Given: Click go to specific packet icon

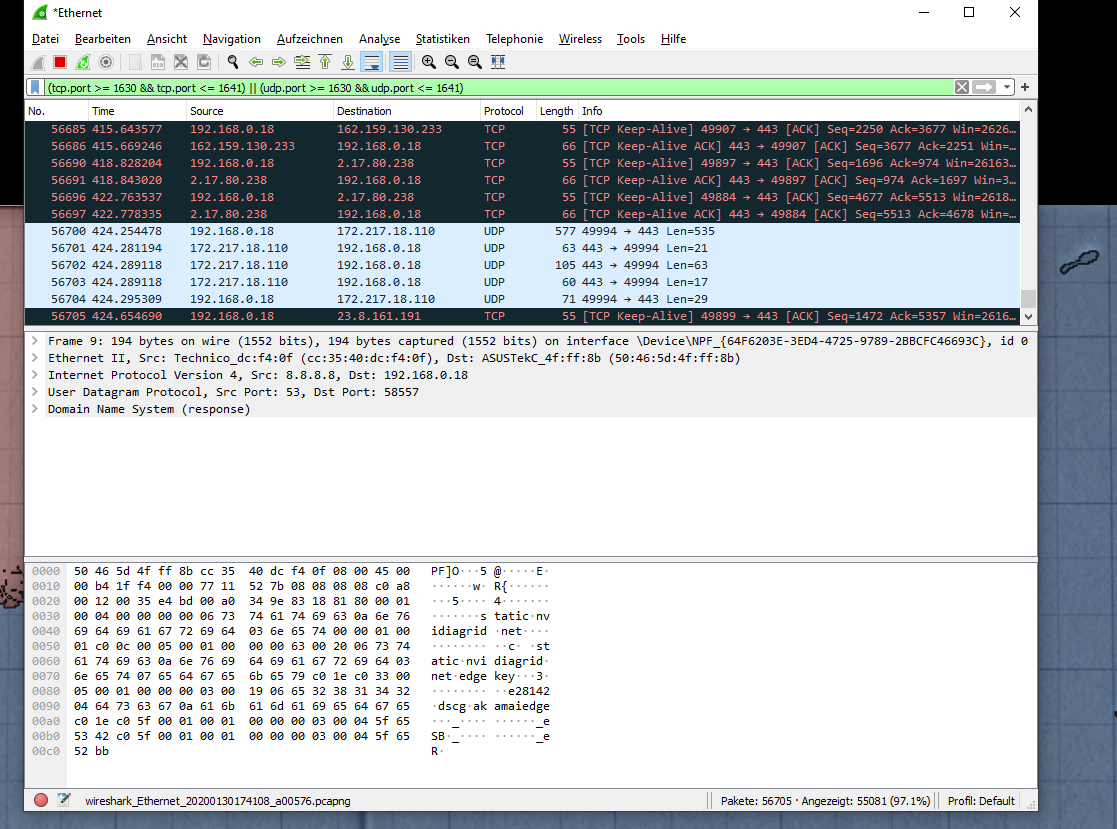Looking at the screenshot, I should tap(302, 63).
